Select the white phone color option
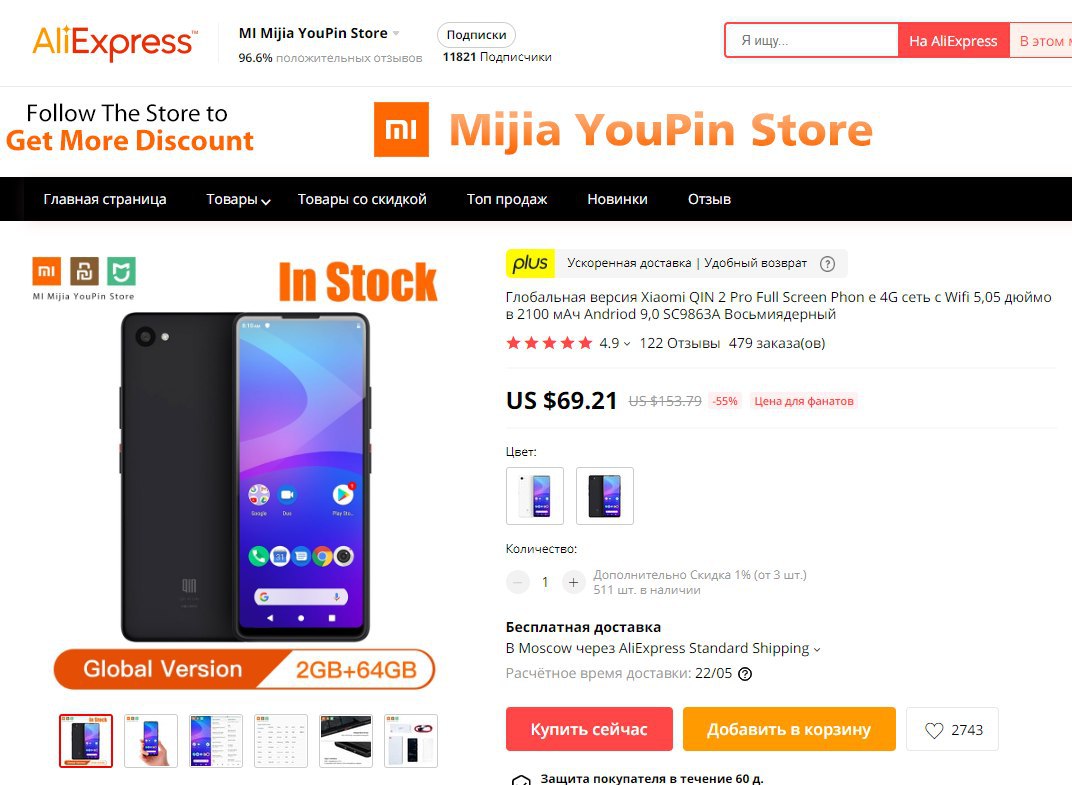This screenshot has height=785, width=1072. point(535,496)
